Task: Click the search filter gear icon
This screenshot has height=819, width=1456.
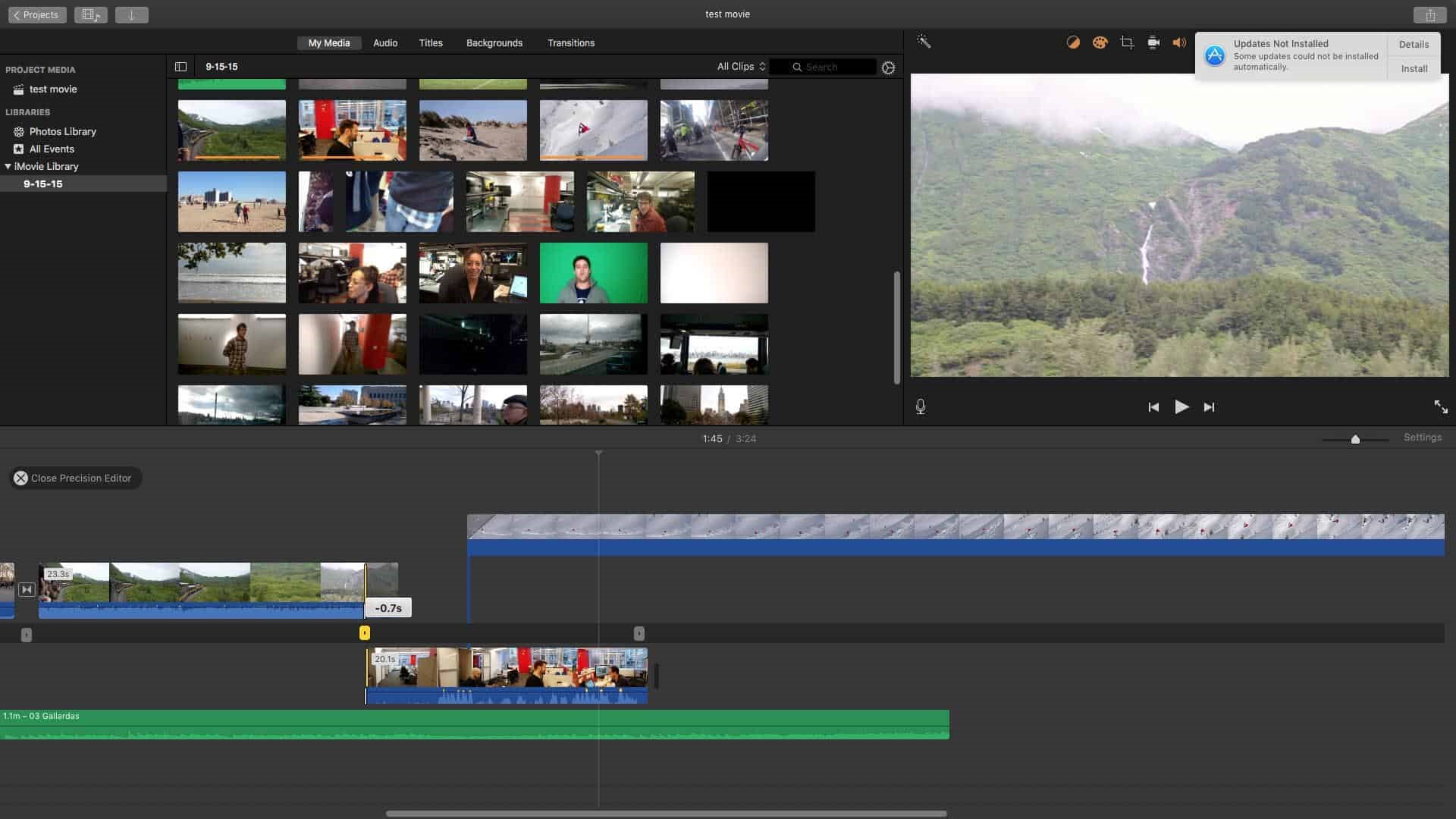Action: pos(887,67)
